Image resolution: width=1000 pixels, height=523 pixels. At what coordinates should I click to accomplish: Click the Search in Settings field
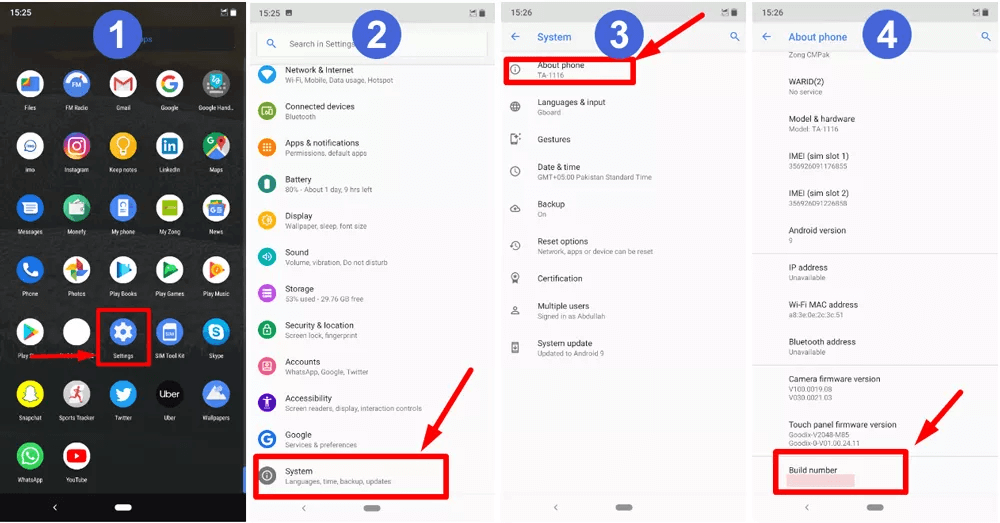[372, 43]
